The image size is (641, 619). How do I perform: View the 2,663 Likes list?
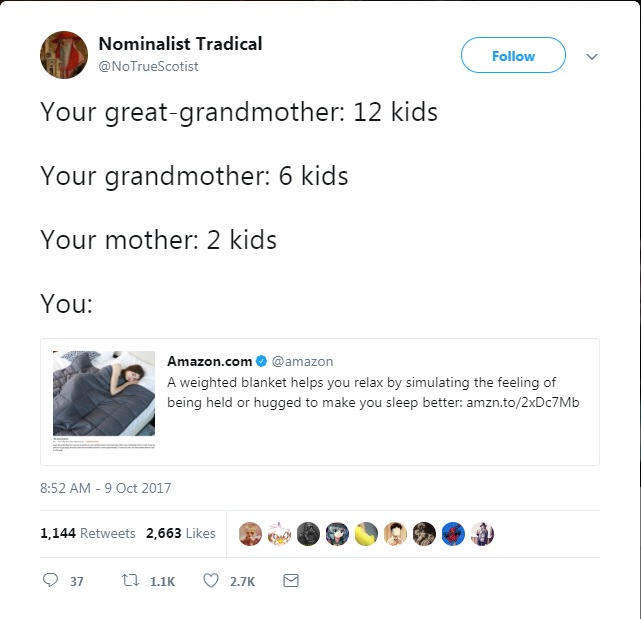(181, 533)
